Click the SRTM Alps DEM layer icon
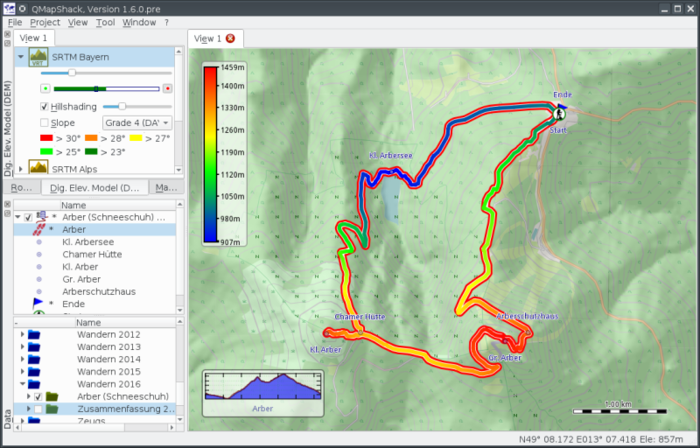This screenshot has width=700, height=448. coord(39,168)
